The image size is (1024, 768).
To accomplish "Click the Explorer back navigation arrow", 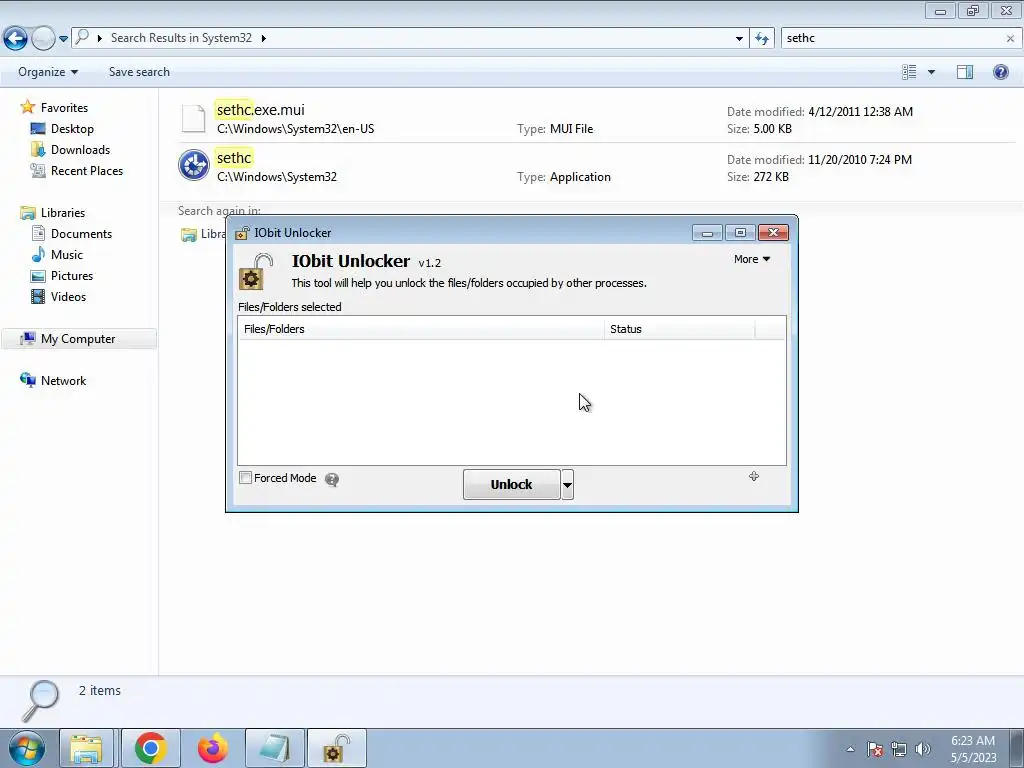I will pyautogui.click(x=16, y=39).
